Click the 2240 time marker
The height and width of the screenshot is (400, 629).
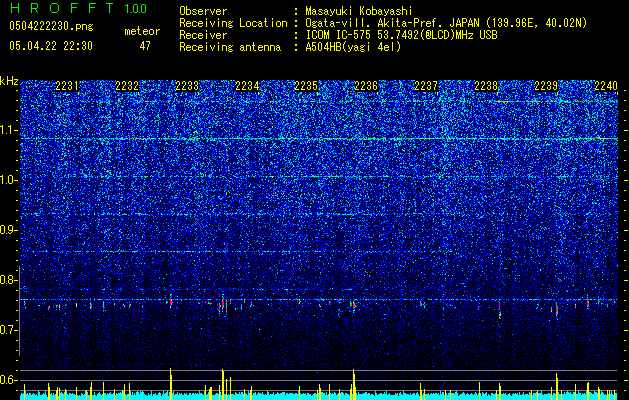coord(606,86)
